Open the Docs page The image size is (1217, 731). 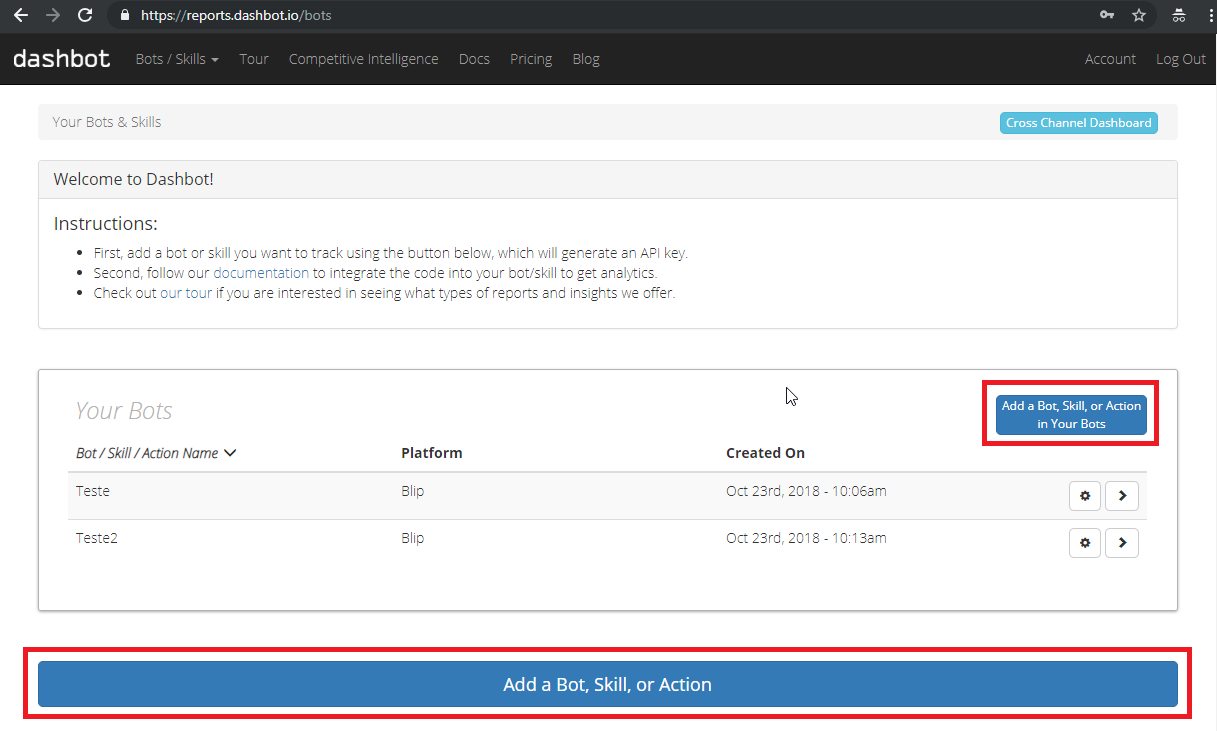pos(474,59)
